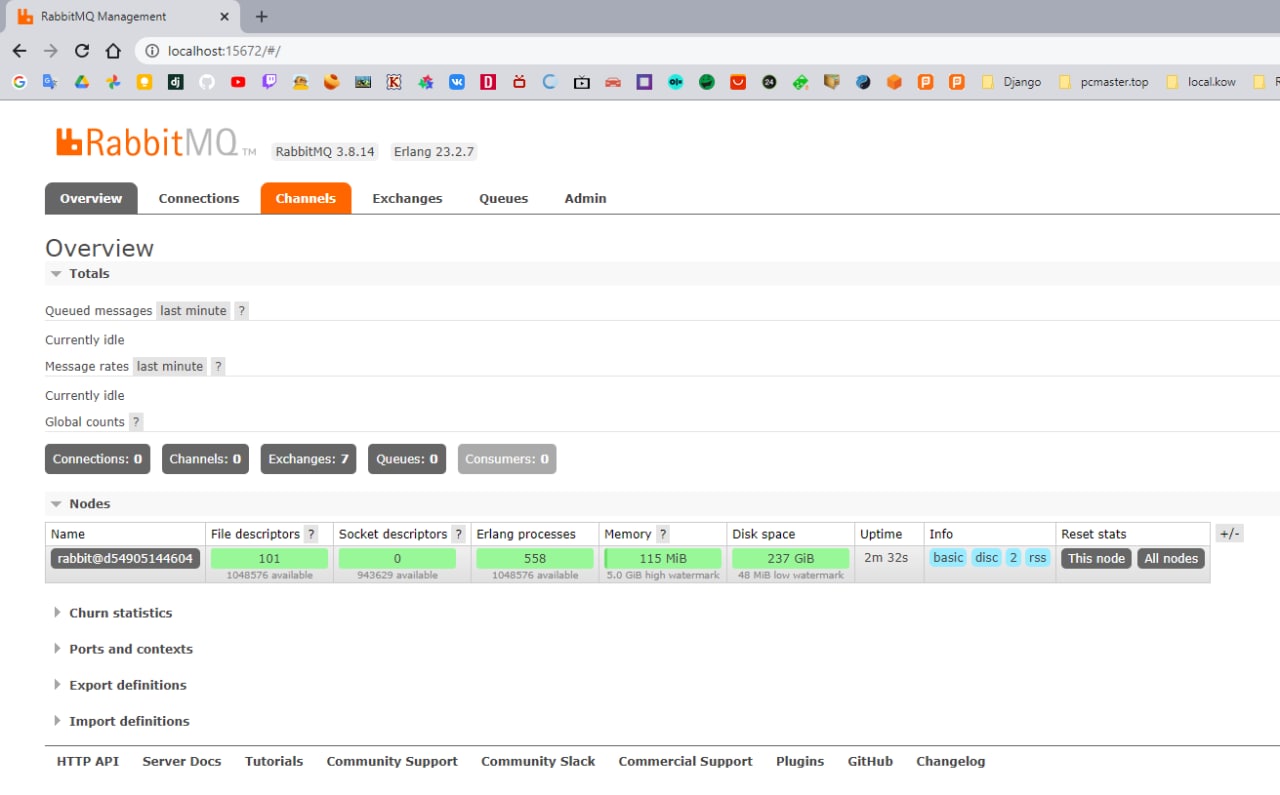Show help for Memory column
Image resolution: width=1280 pixels, height=795 pixels.
tap(662, 534)
